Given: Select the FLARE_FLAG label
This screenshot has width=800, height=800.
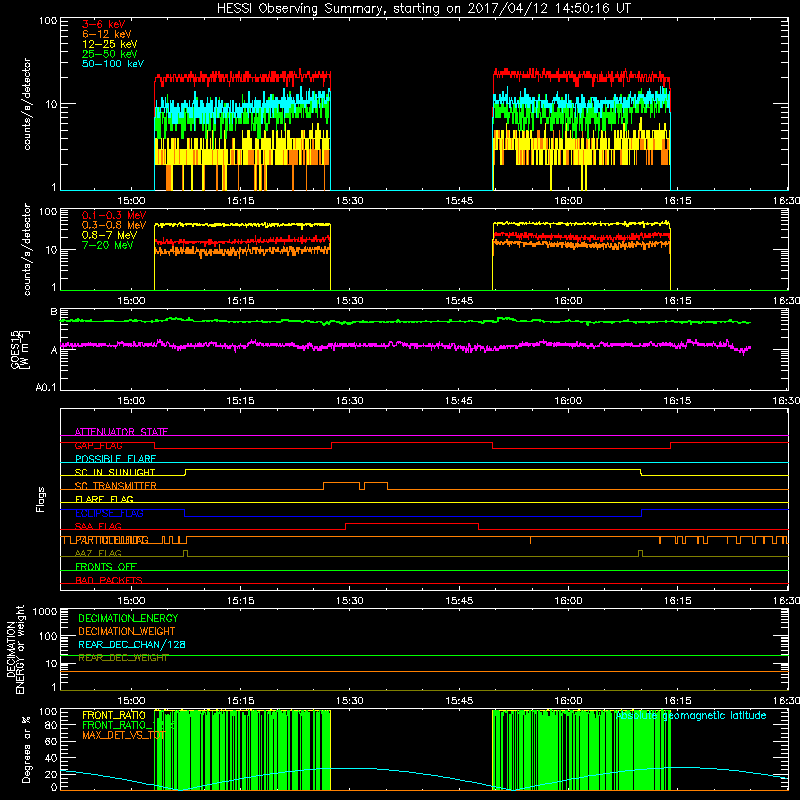Looking at the screenshot, I should click(x=104, y=499).
